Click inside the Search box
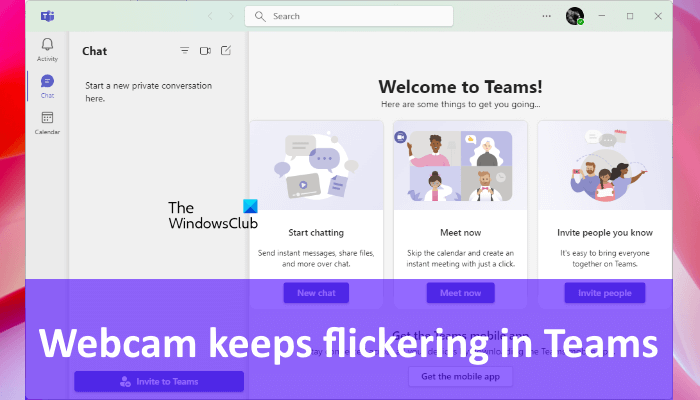The height and width of the screenshot is (400, 700). (x=349, y=17)
